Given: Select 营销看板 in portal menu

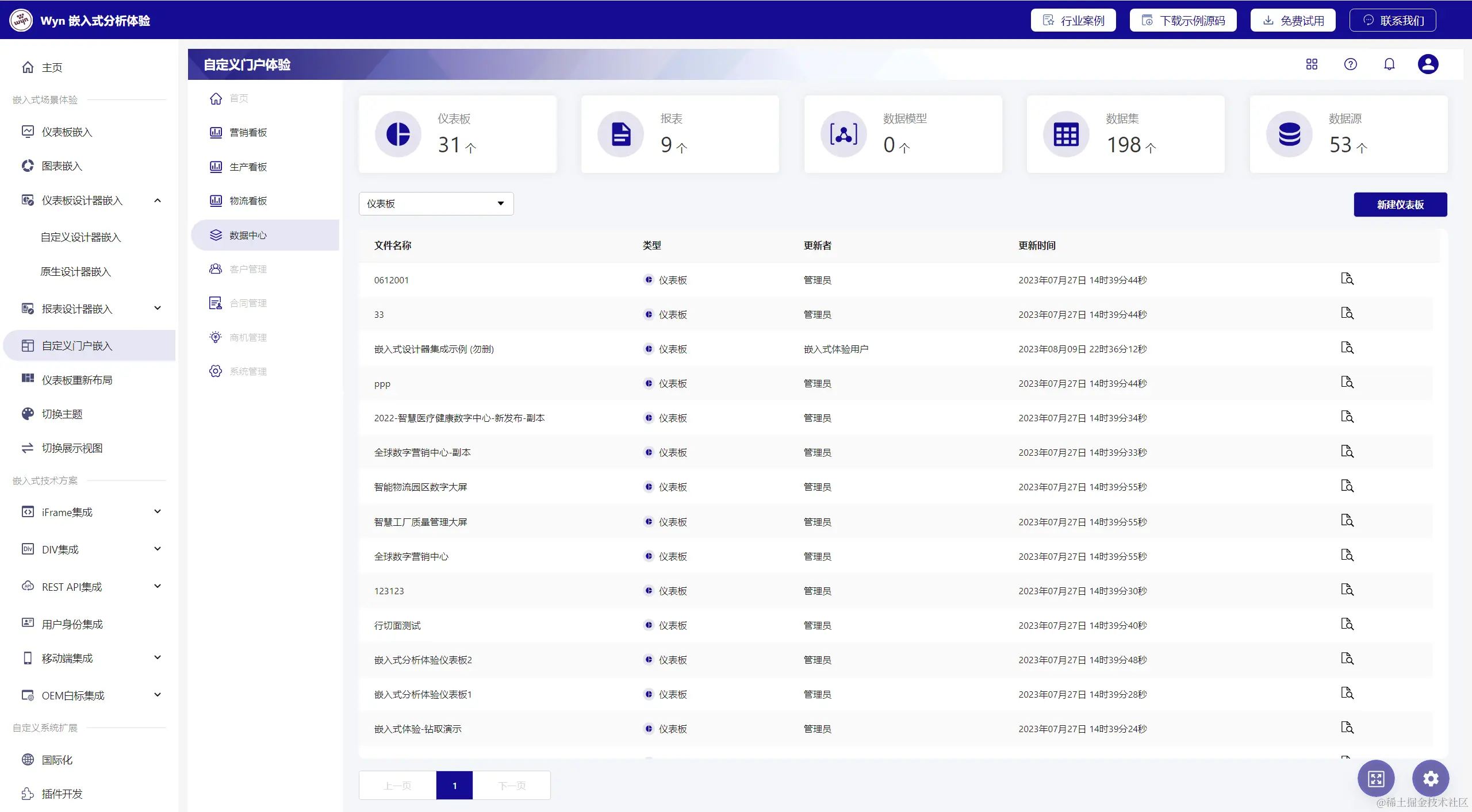Looking at the screenshot, I should pyautogui.click(x=248, y=133).
